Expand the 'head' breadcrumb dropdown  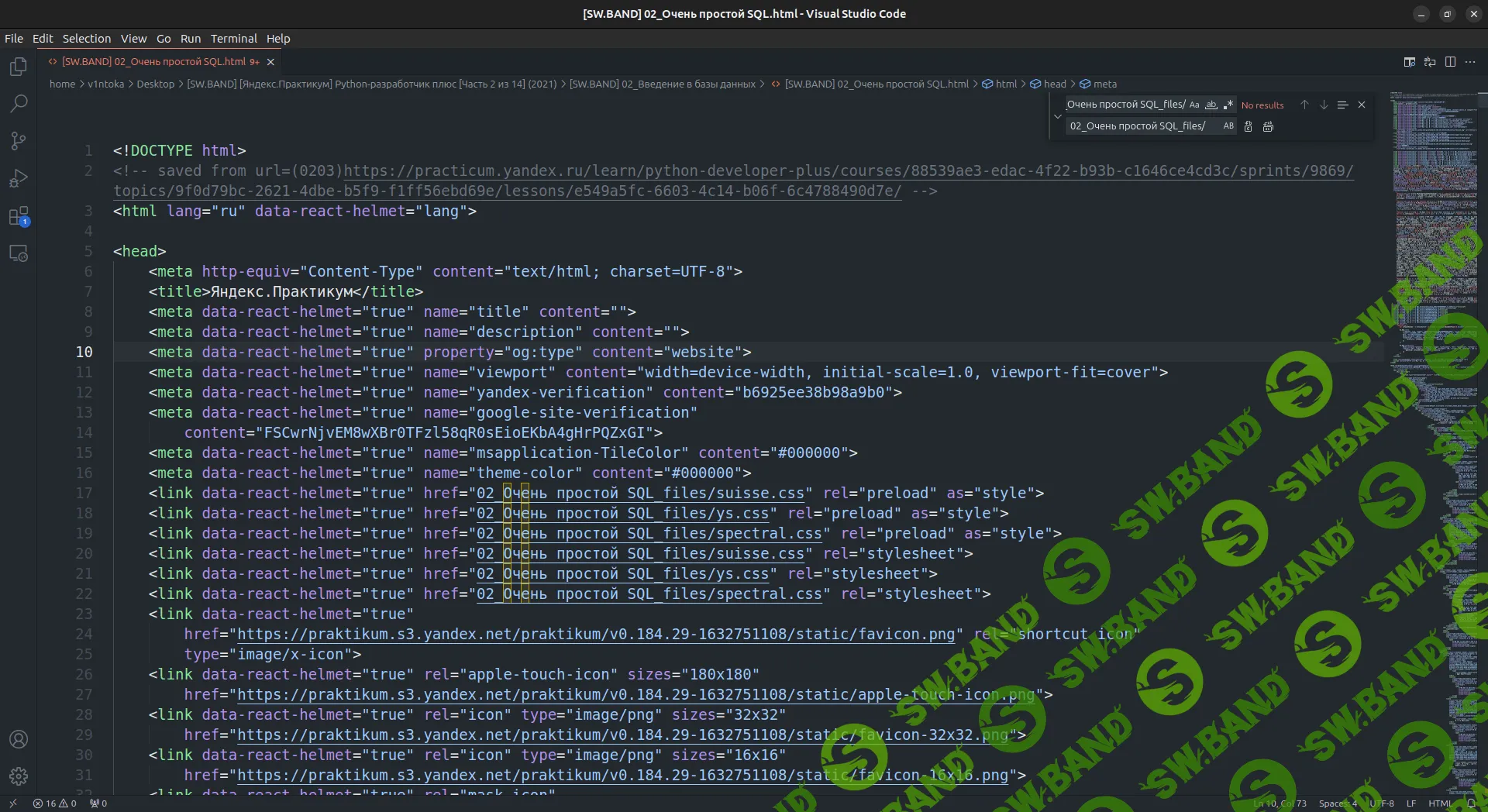[x=1054, y=84]
